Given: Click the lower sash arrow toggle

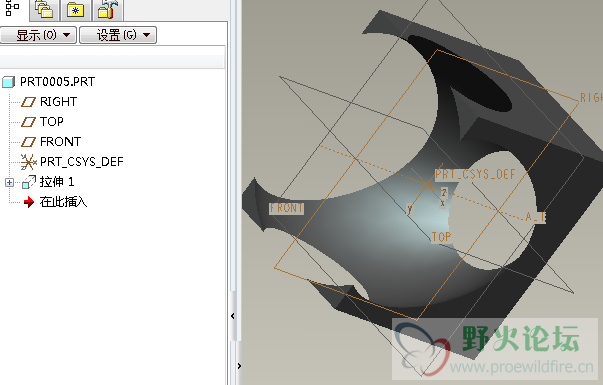Looking at the screenshot, I should 240,366.
